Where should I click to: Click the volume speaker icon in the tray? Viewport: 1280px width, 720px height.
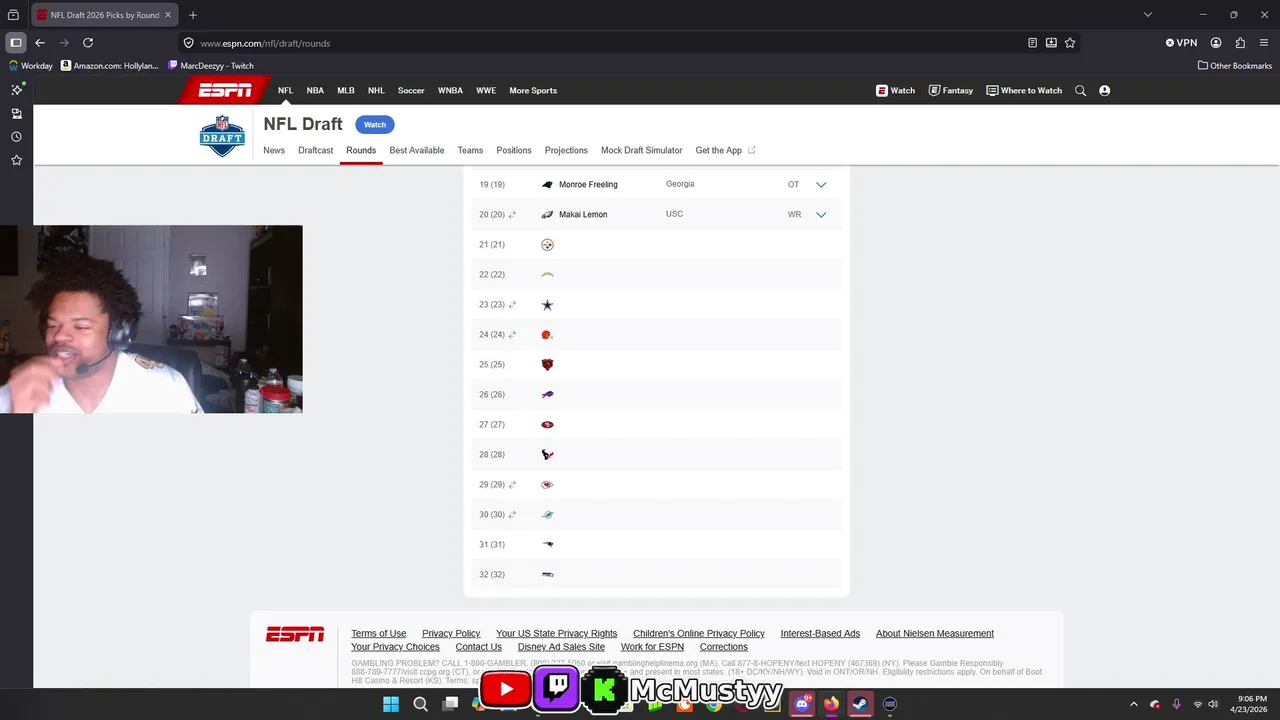pyautogui.click(x=1213, y=704)
